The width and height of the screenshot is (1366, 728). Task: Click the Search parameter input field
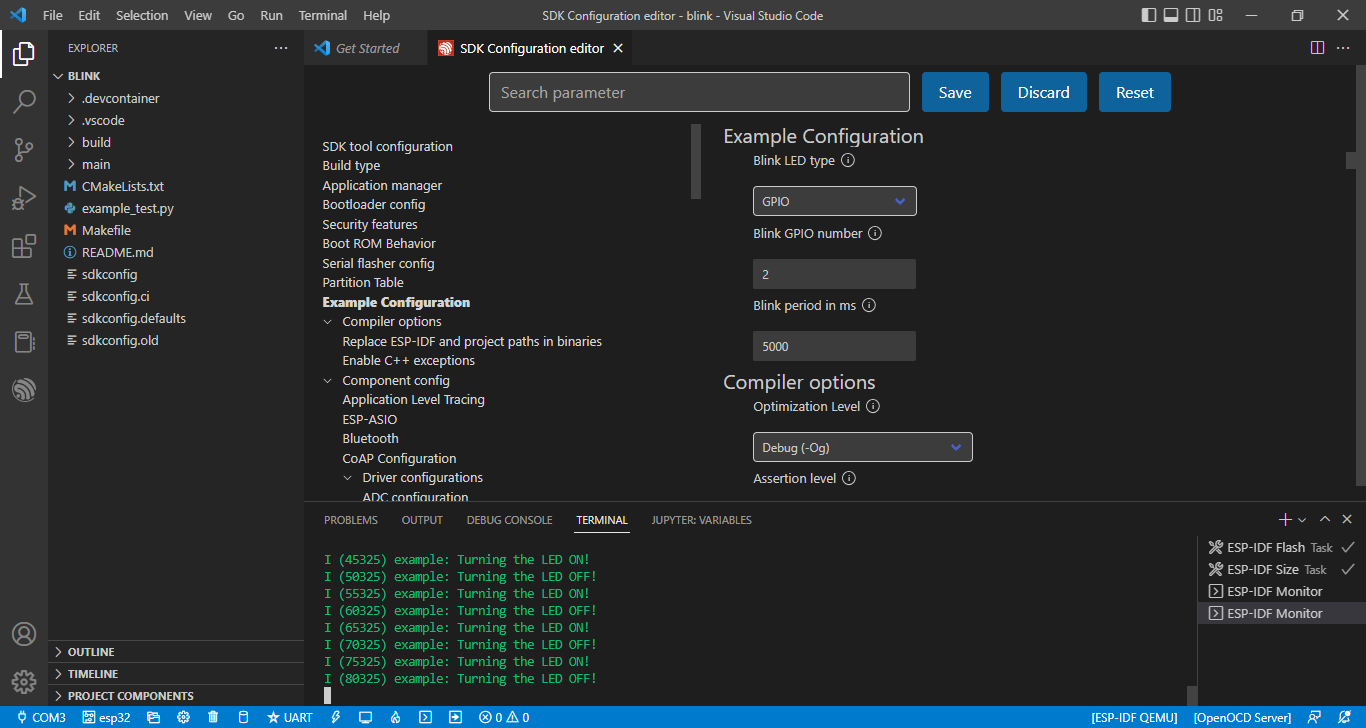pos(699,92)
